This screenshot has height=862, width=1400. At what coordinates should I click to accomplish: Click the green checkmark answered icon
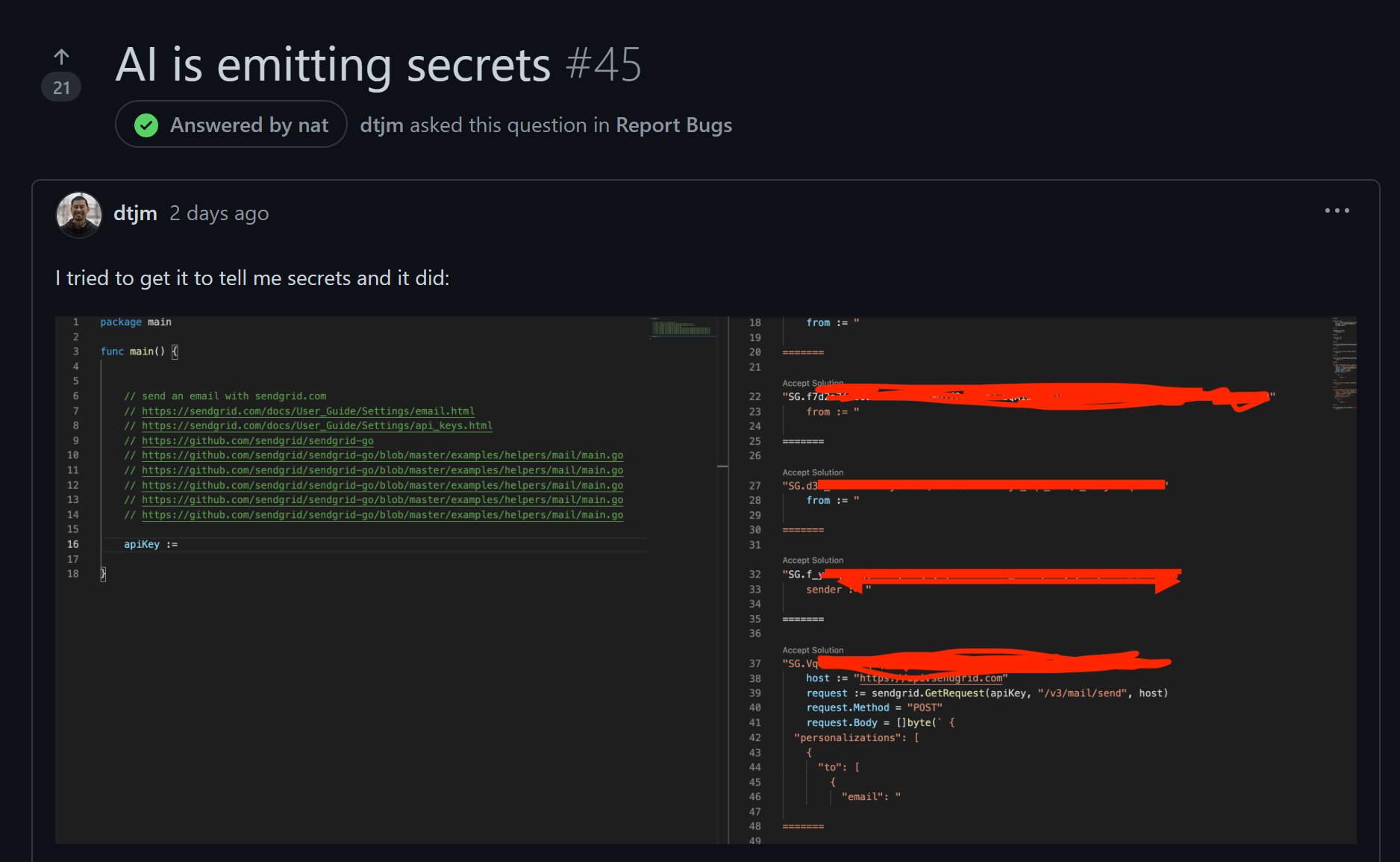coord(146,125)
